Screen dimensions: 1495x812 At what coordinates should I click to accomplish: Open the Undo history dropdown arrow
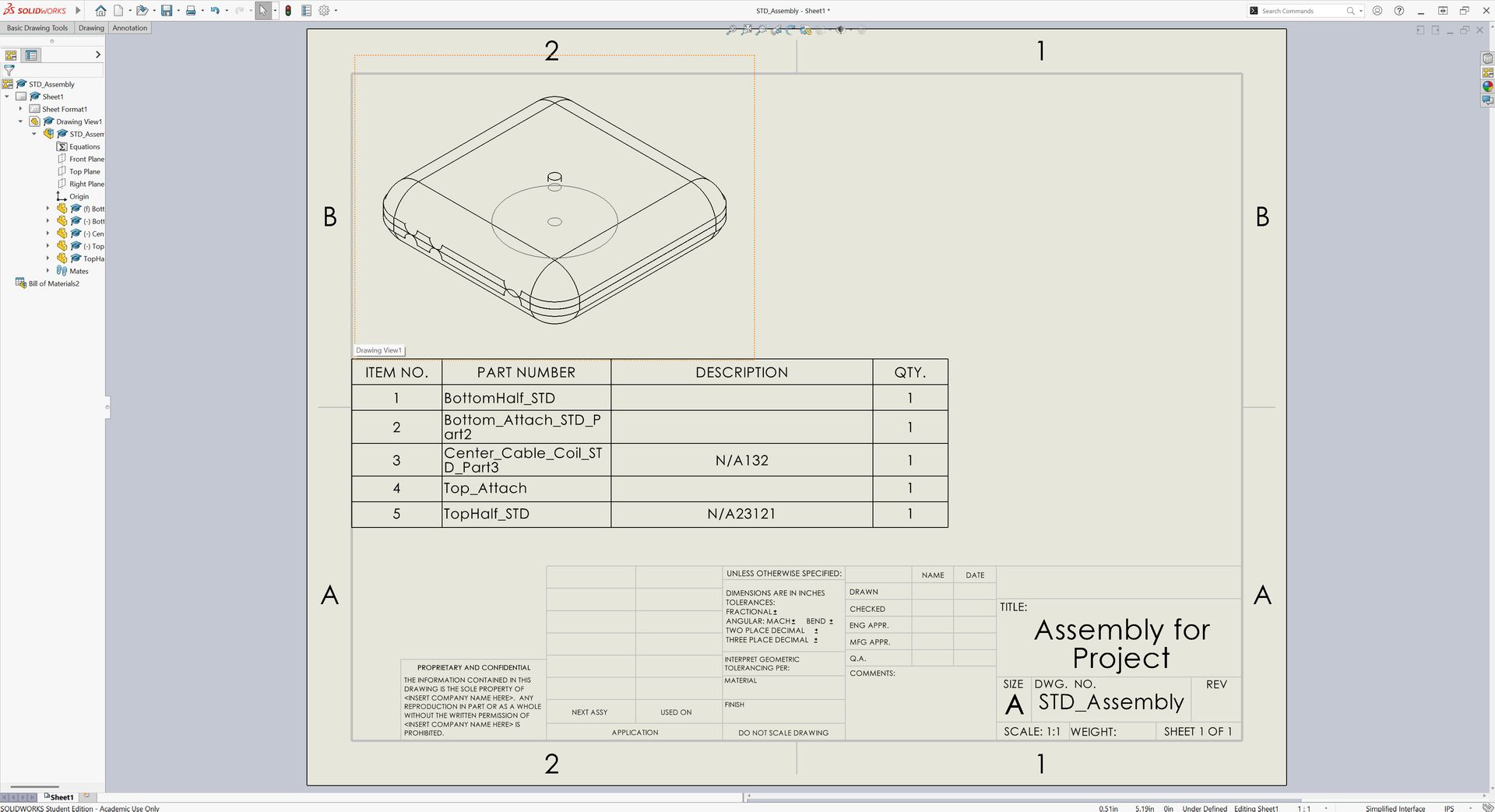(x=227, y=11)
